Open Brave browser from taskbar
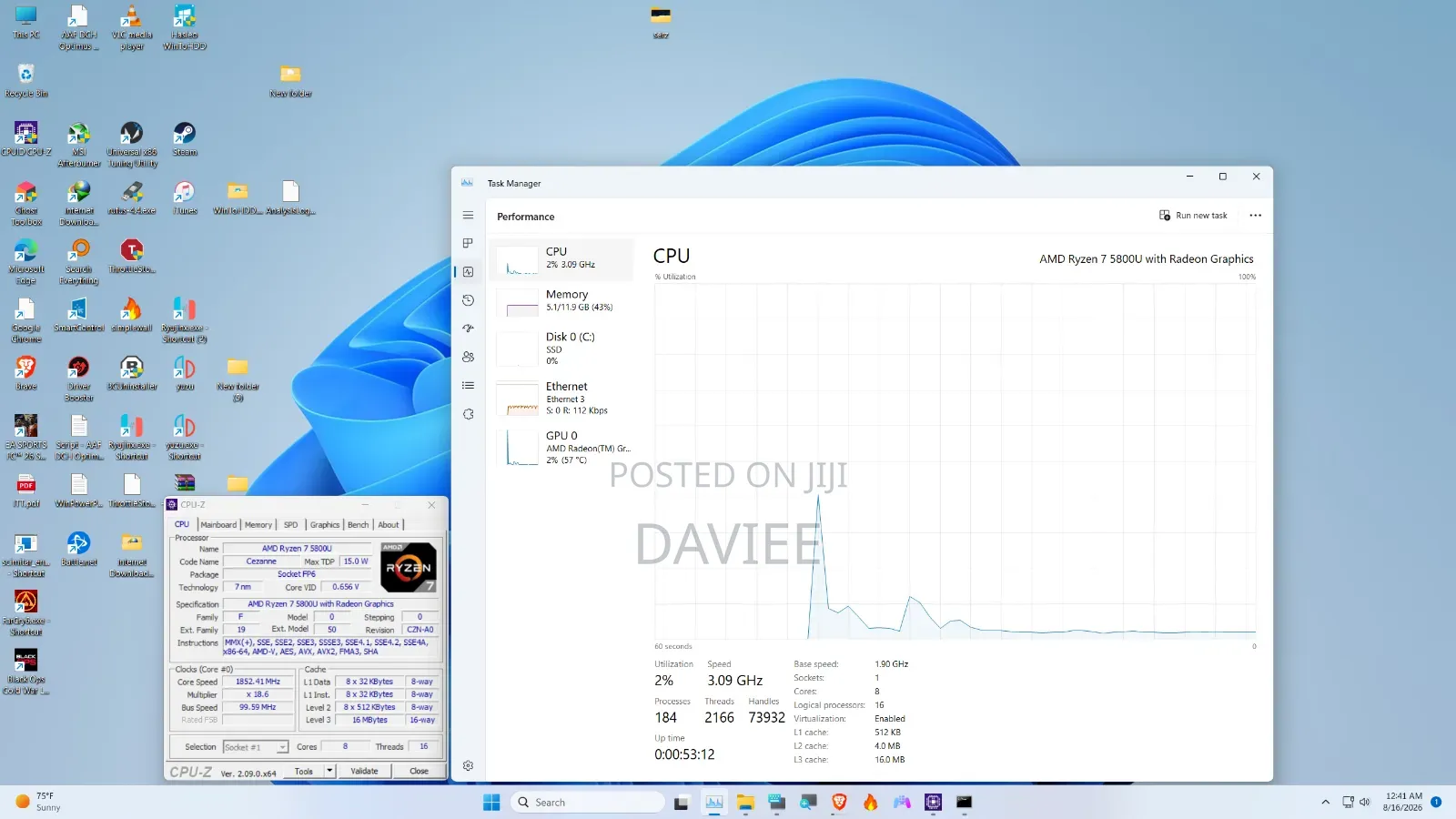1456x819 pixels. (x=839, y=802)
